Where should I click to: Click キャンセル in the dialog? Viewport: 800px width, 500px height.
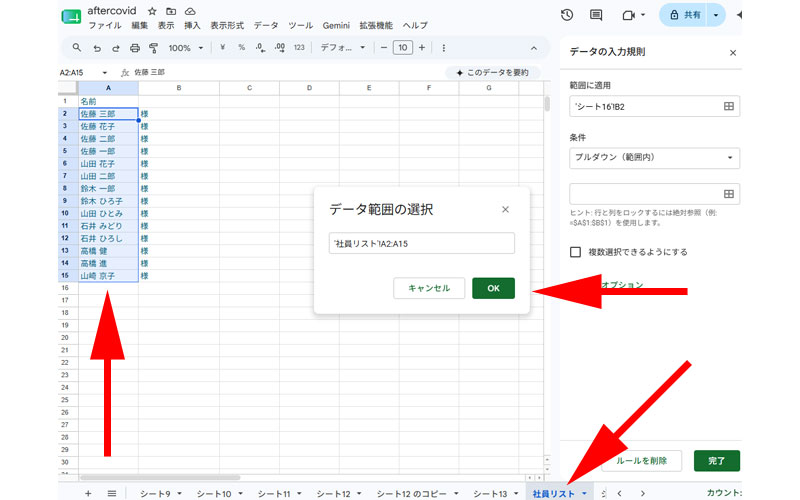[x=429, y=288]
